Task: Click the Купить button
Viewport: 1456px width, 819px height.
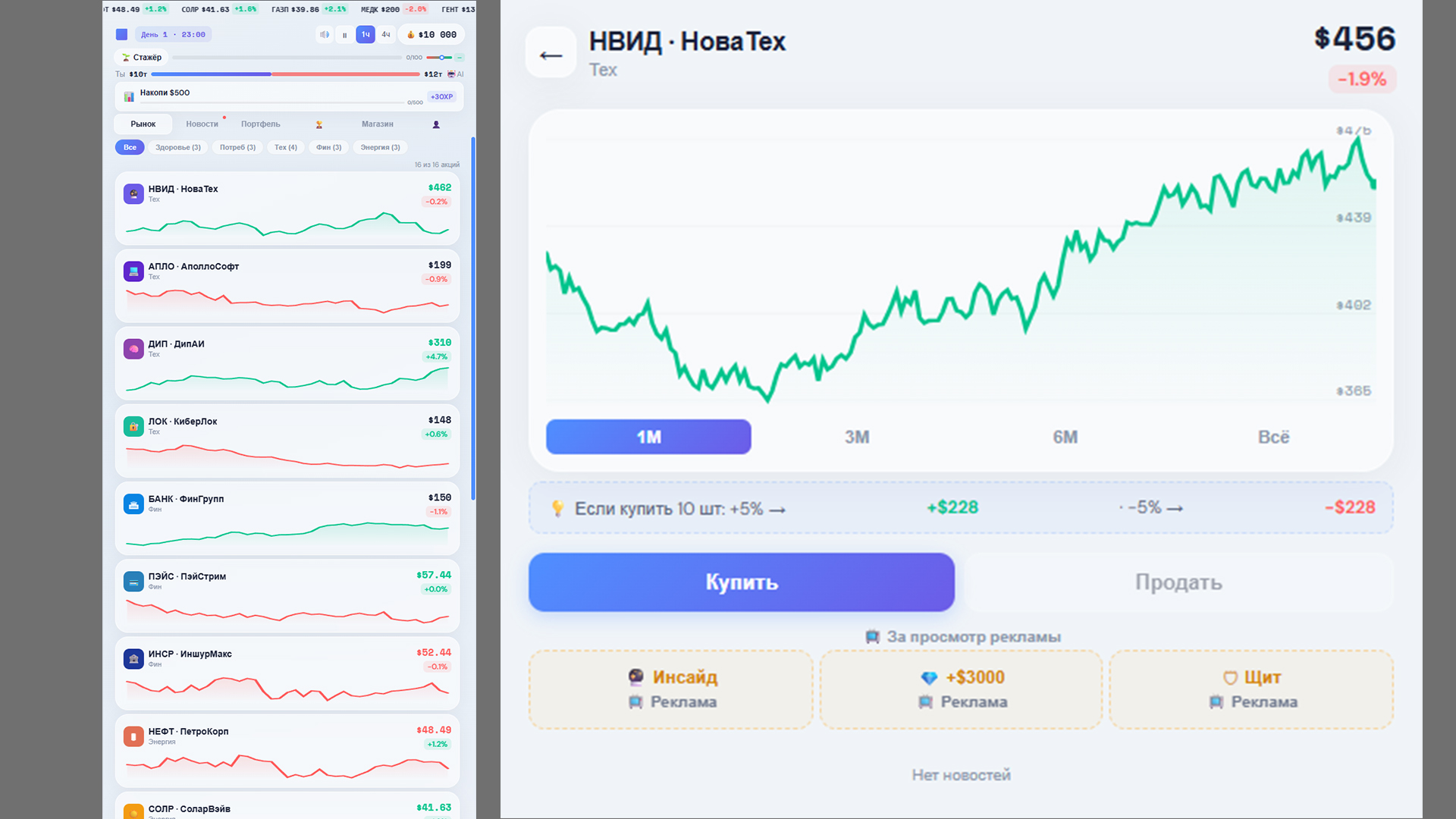Action: [x=742, y=582]
